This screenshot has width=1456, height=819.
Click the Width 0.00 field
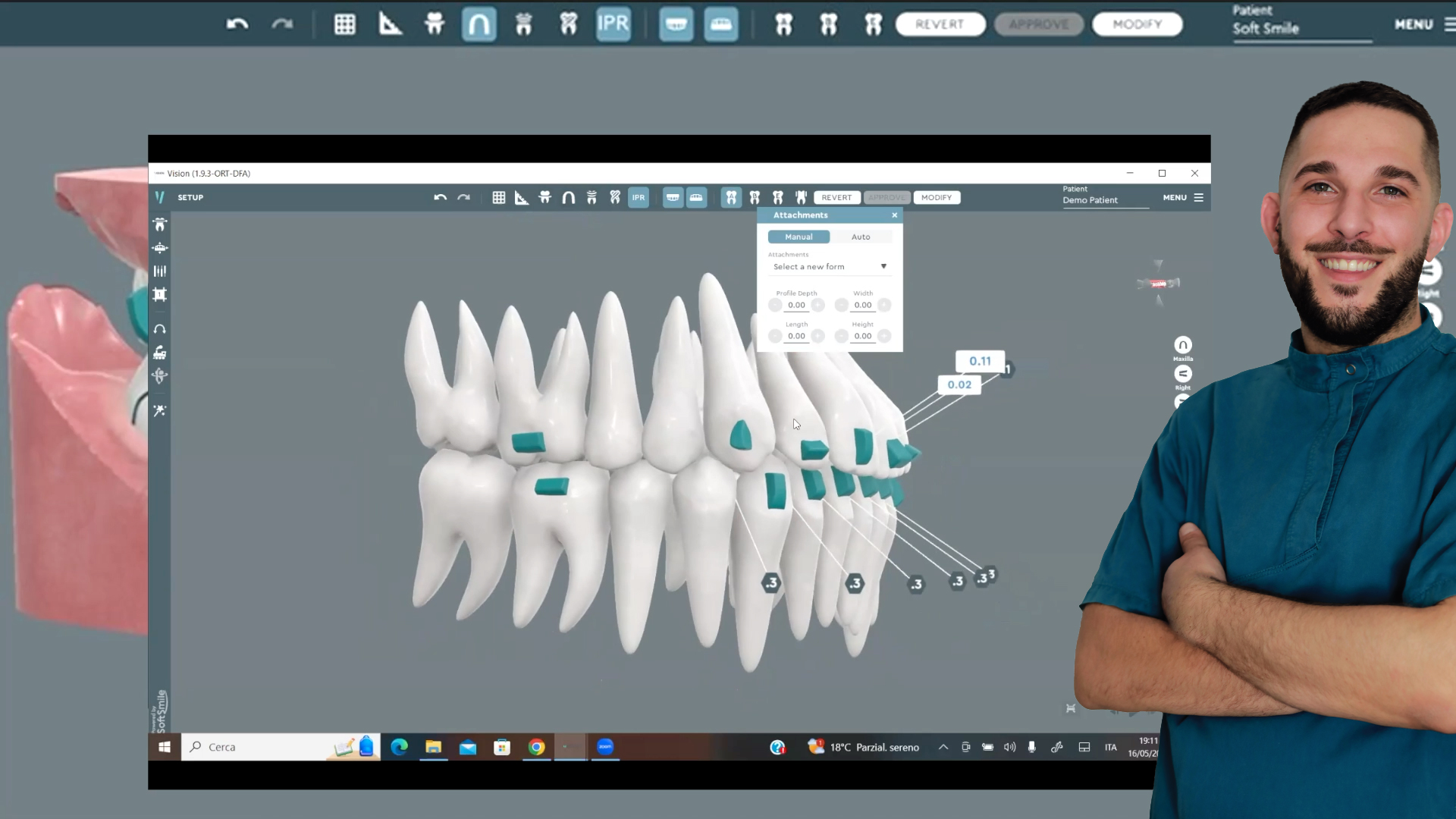(863, 305)
